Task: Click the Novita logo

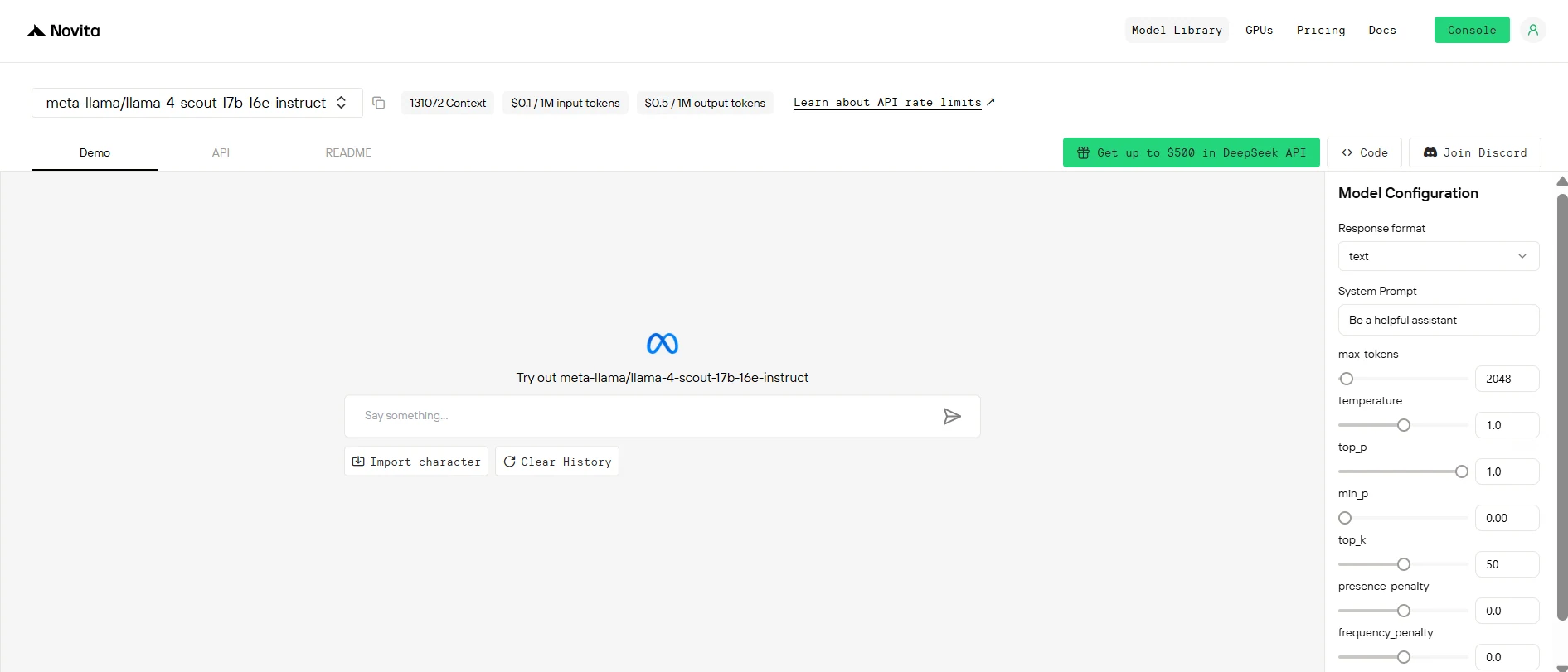Action: pyautogui.click(x=63, y=31)
